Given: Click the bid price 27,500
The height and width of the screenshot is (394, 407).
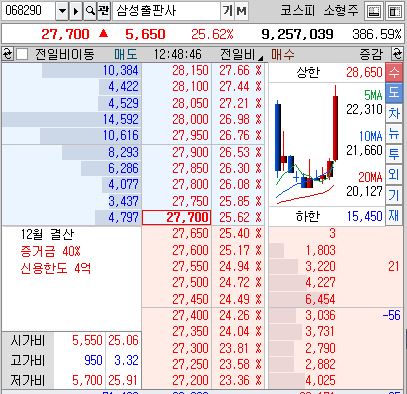Looking at the screenshot, I should tap(190, 282).
